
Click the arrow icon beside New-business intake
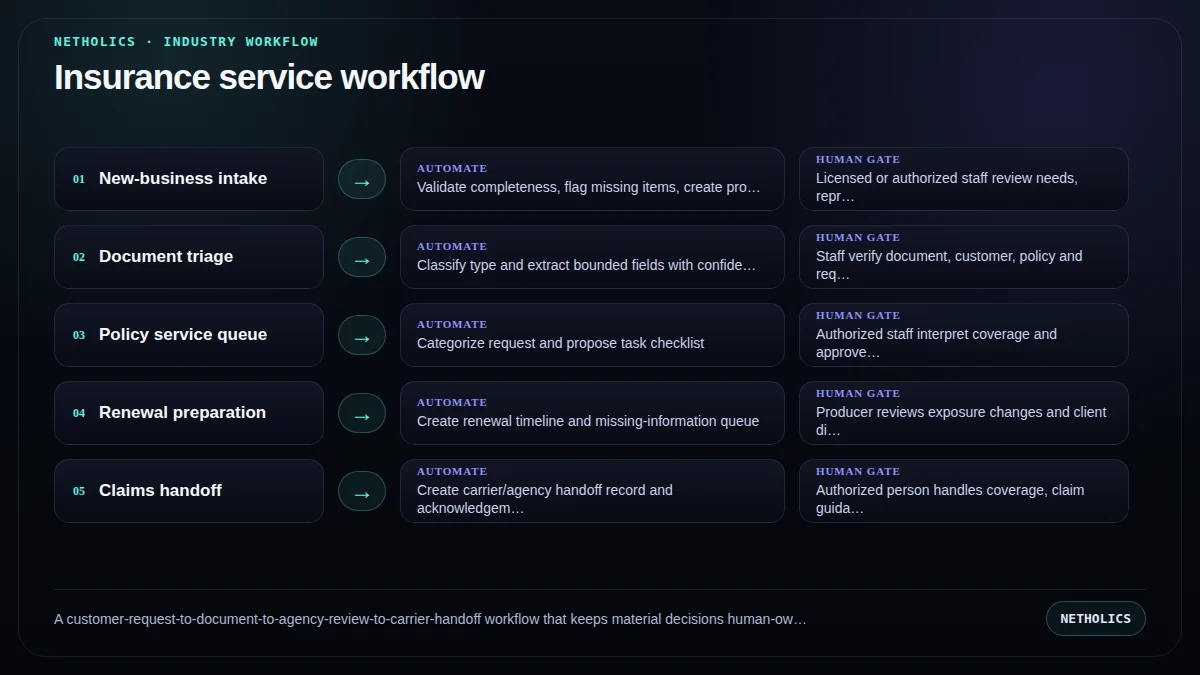coord(362,179)
